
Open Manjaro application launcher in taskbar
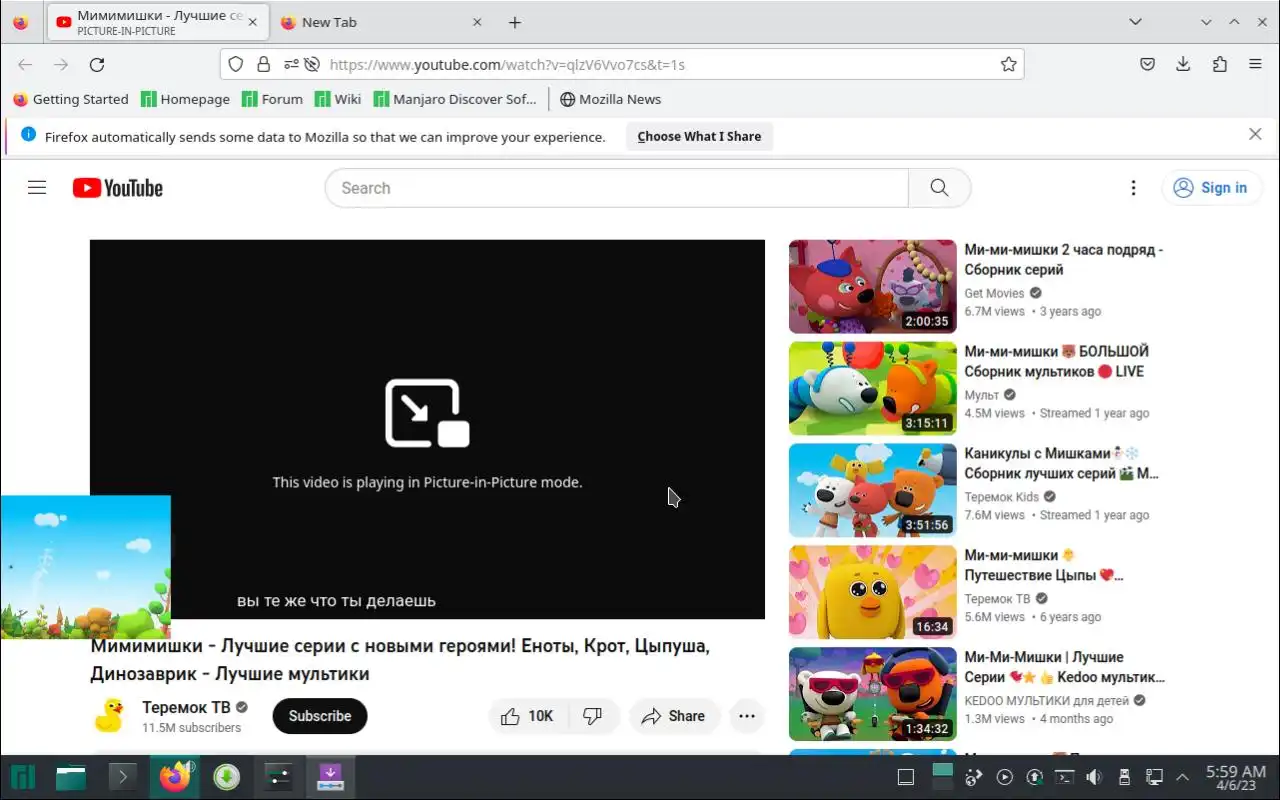(x=23, y=776)
